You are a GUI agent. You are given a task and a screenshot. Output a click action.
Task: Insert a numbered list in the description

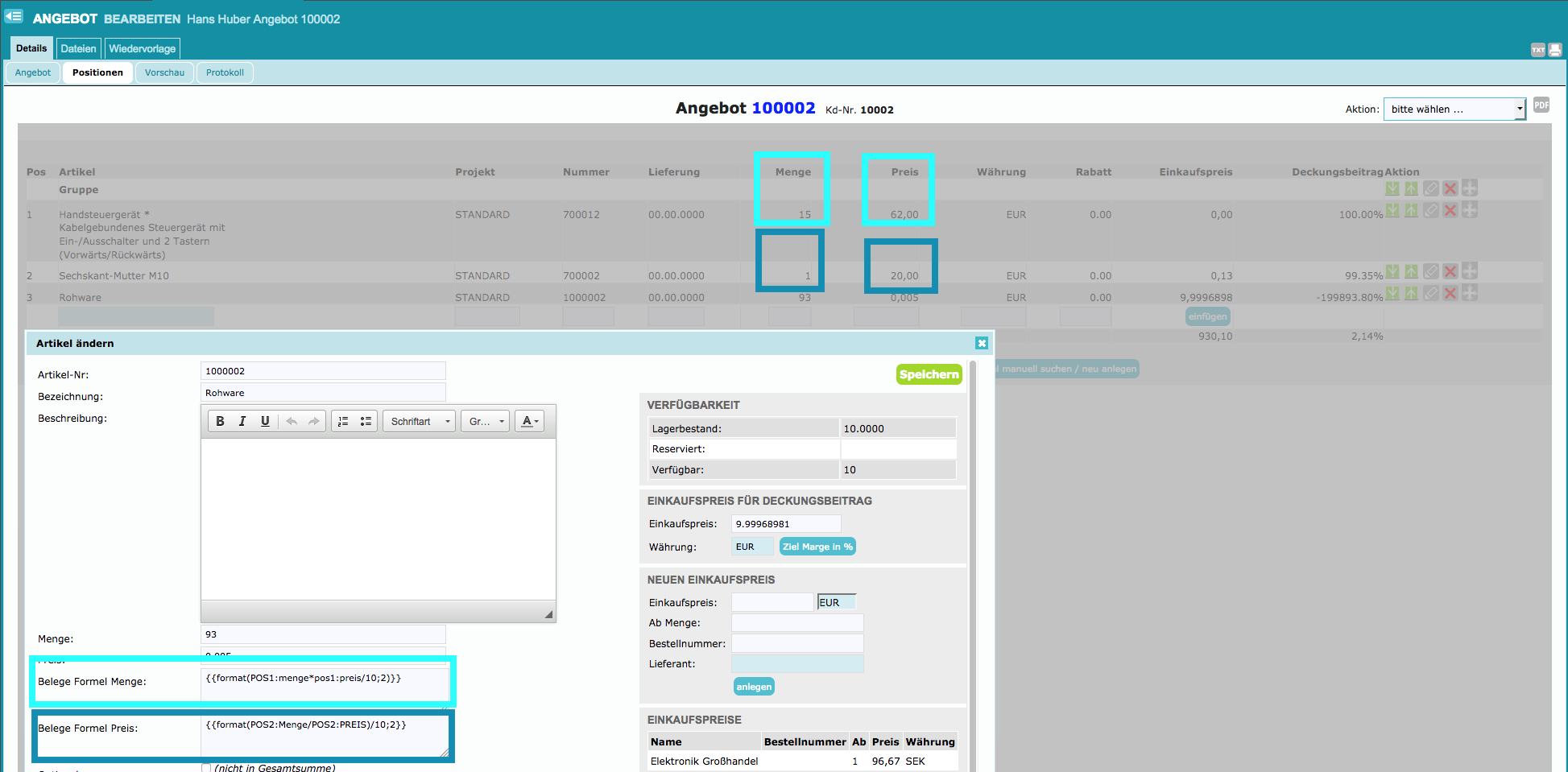343,421
